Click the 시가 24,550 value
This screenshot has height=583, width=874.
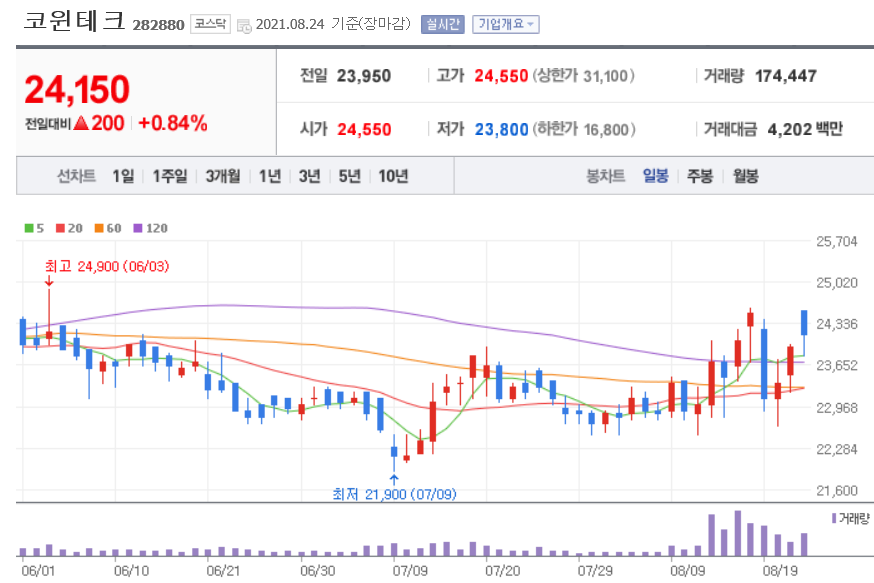[x=364, y=129]
